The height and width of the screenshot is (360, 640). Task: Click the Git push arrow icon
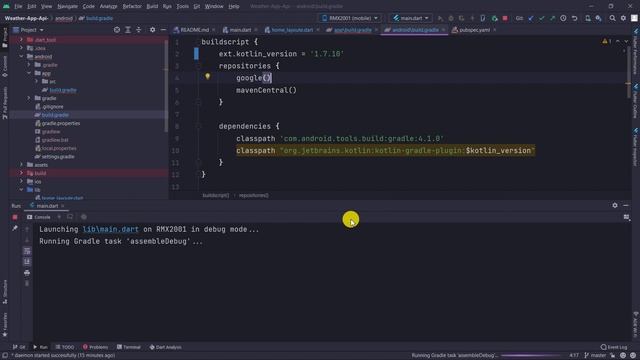552,18
